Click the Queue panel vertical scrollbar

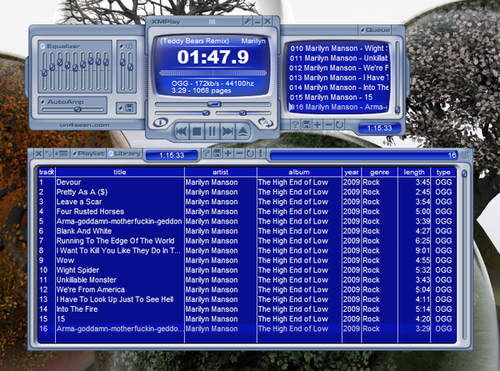397,77
